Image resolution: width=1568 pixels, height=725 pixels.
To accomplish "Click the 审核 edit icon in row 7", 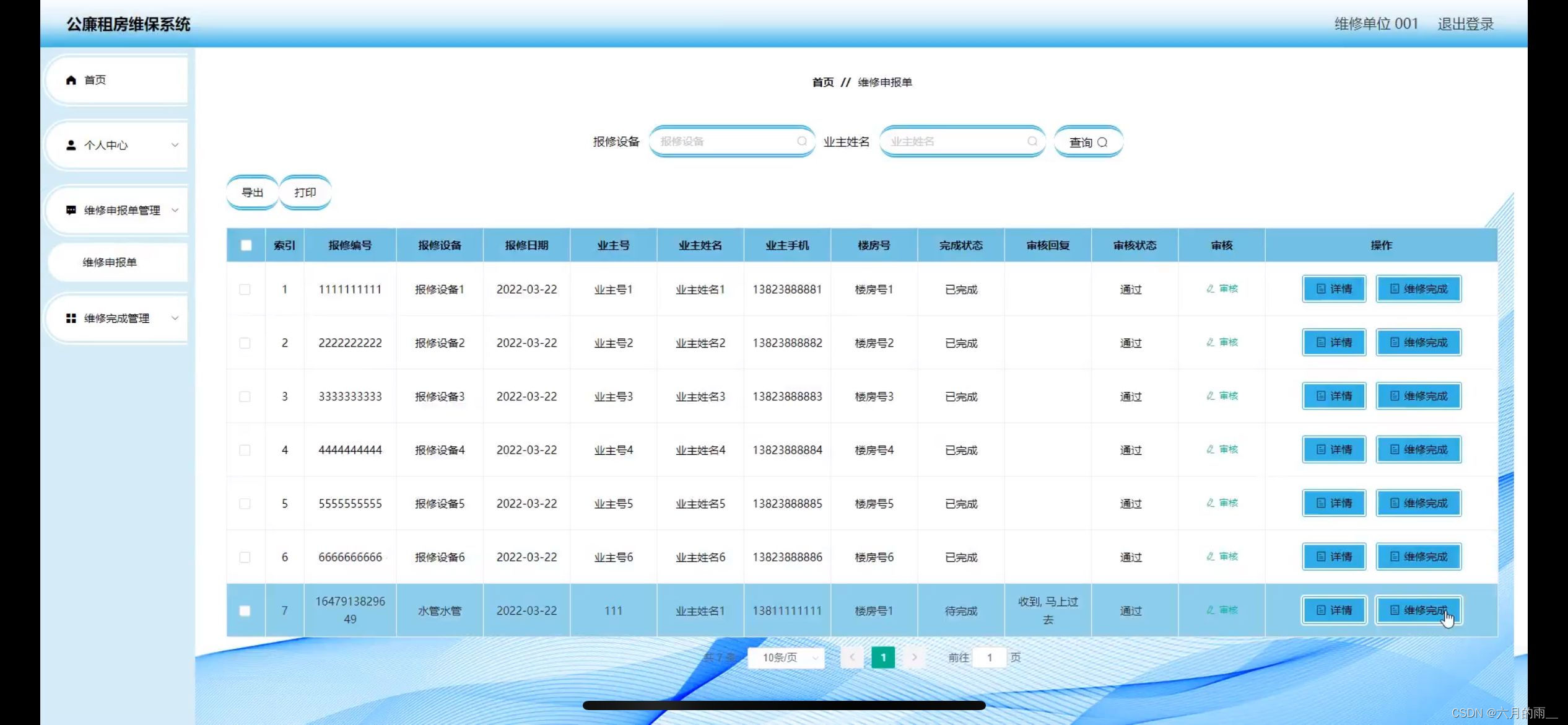I will (1210, 610).
